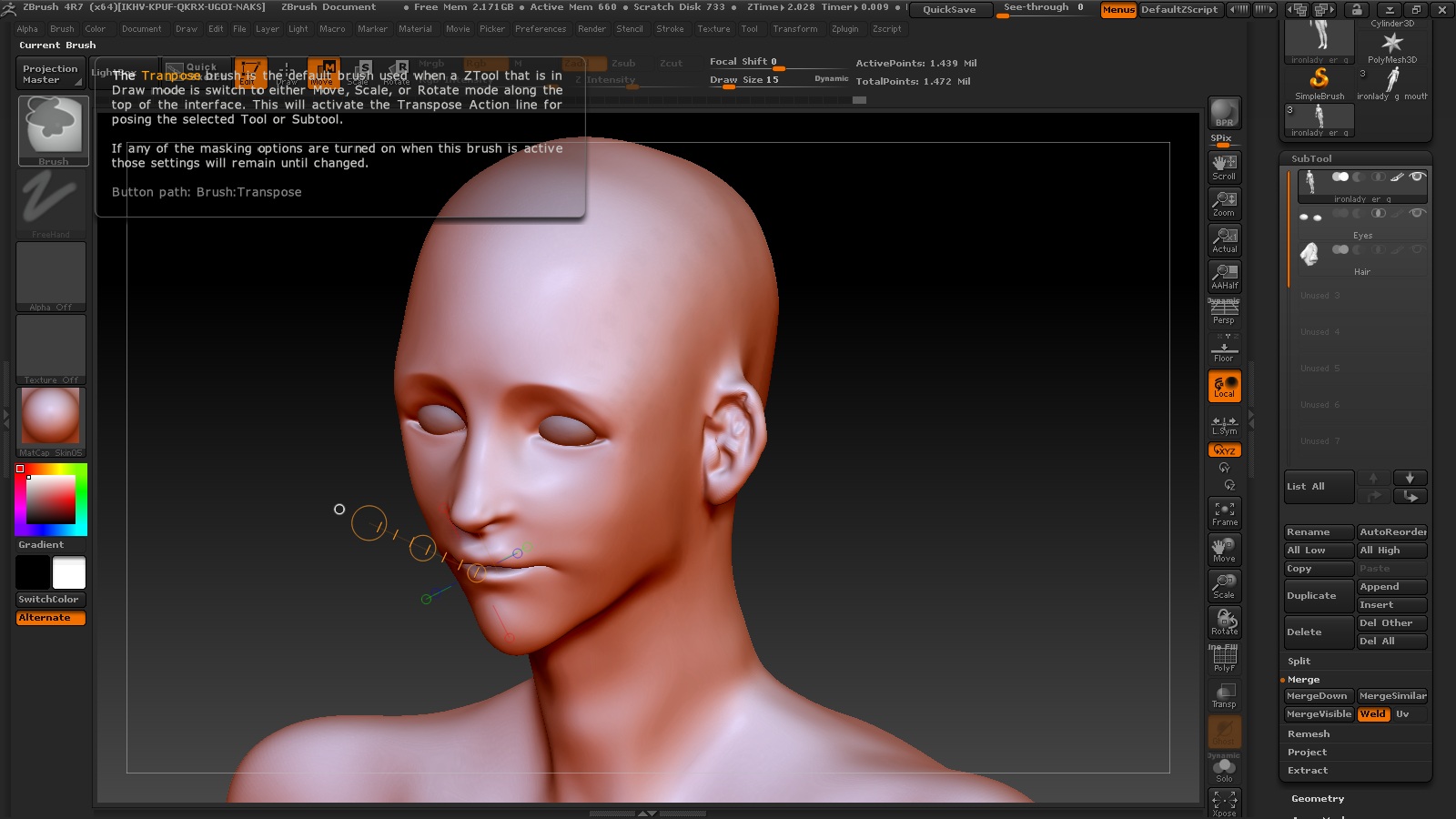Expand the Project section
The height and width of the screenshot is (819, 1456).
pyautogui.click(x=1307, y=753)
